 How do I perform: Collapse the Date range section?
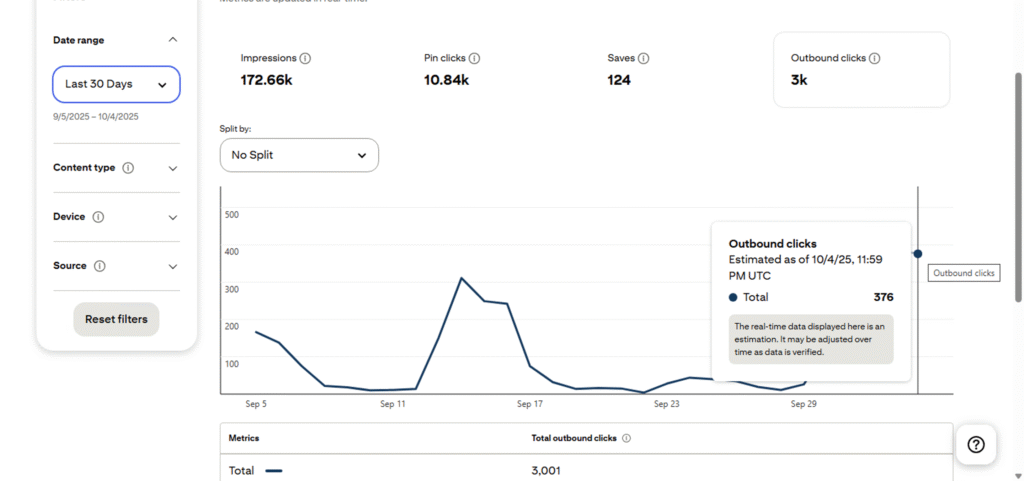(173, 40)
